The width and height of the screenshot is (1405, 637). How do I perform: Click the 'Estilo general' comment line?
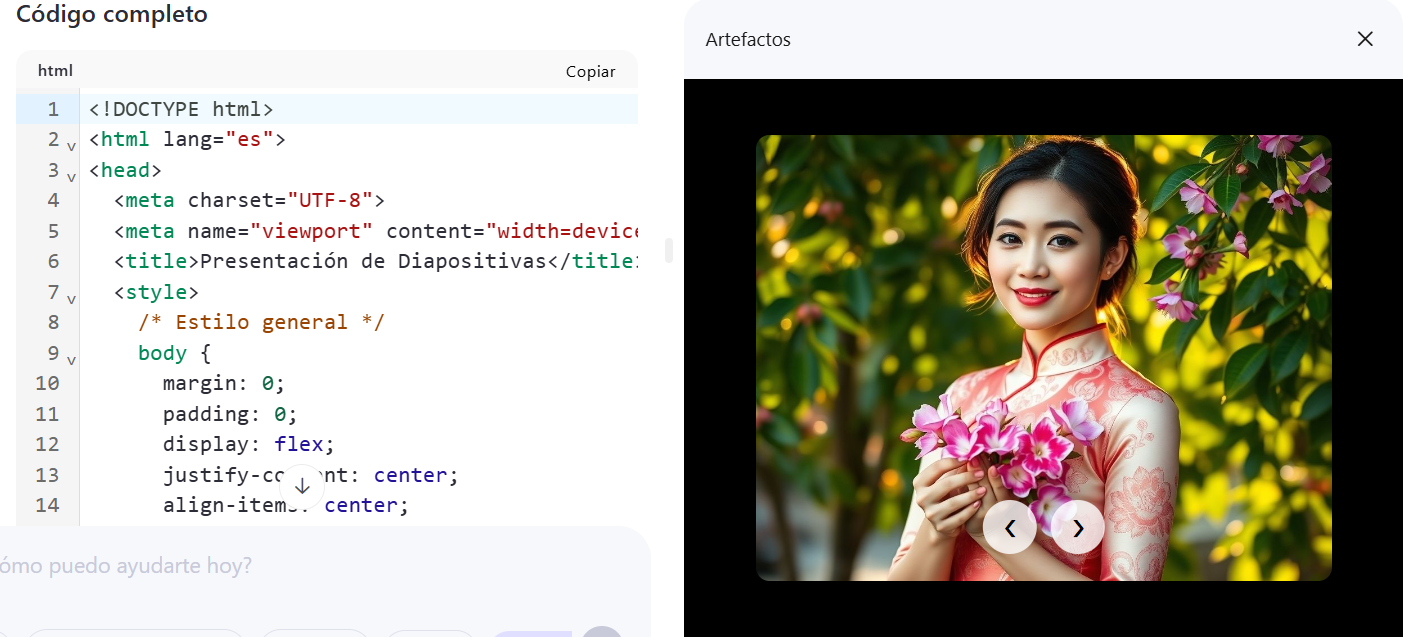point(261,322)
